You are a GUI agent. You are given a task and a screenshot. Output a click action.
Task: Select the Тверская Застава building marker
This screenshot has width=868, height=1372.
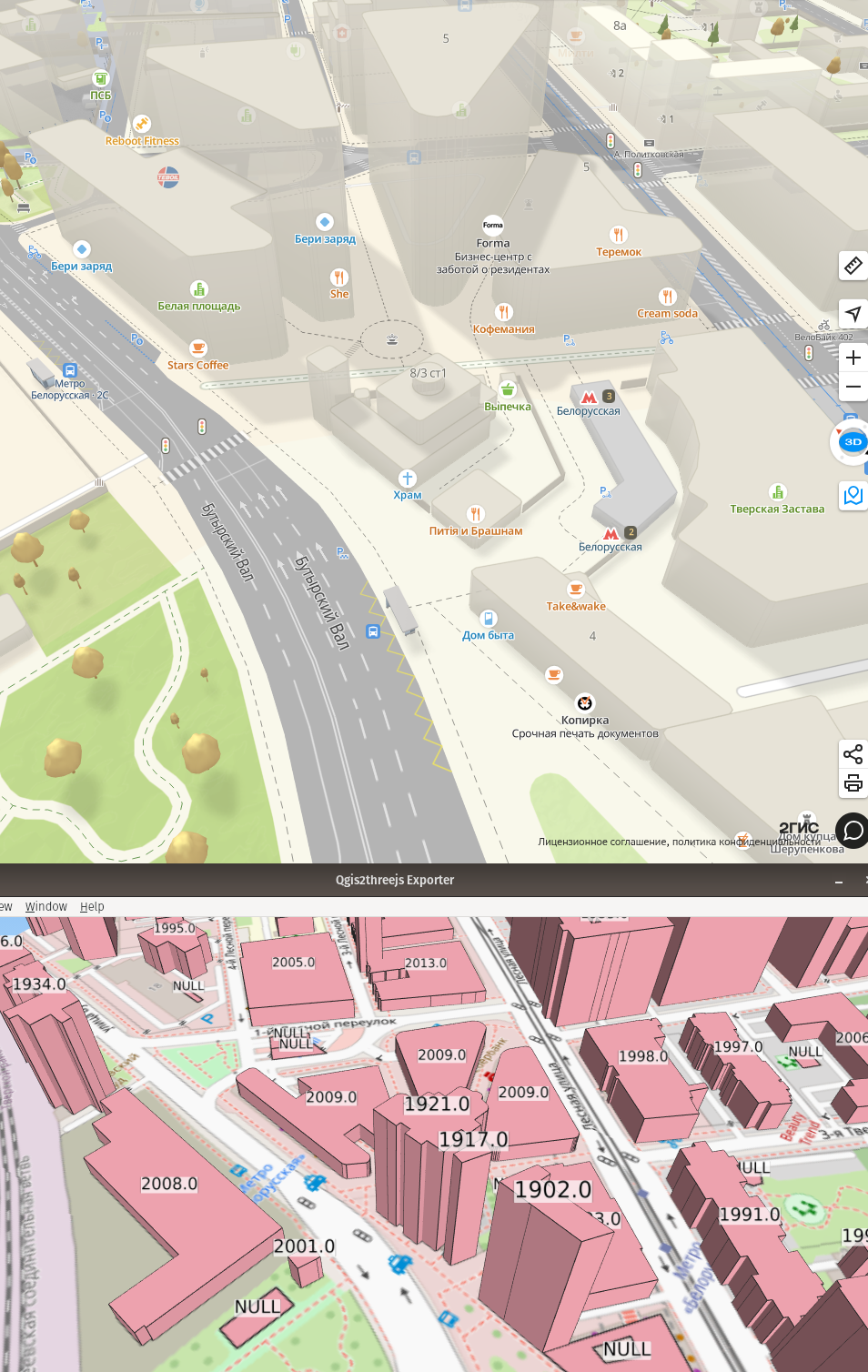click(x=777, y=492)
